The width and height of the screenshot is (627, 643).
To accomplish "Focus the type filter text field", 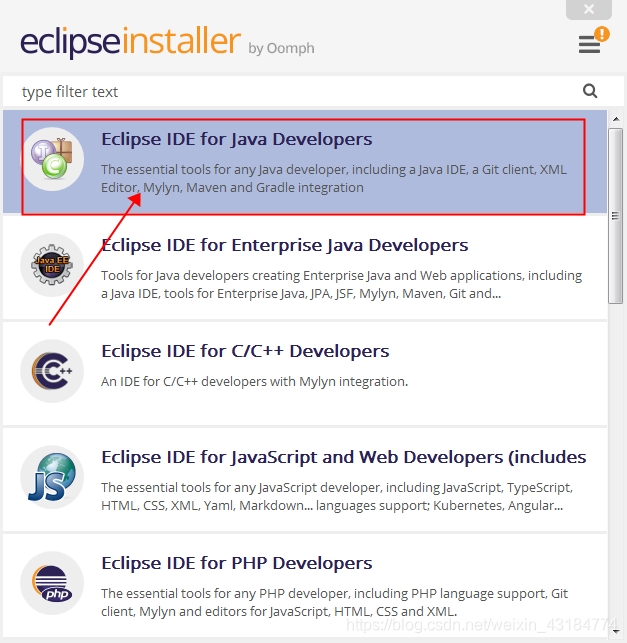I will click(x=313, y=91).
